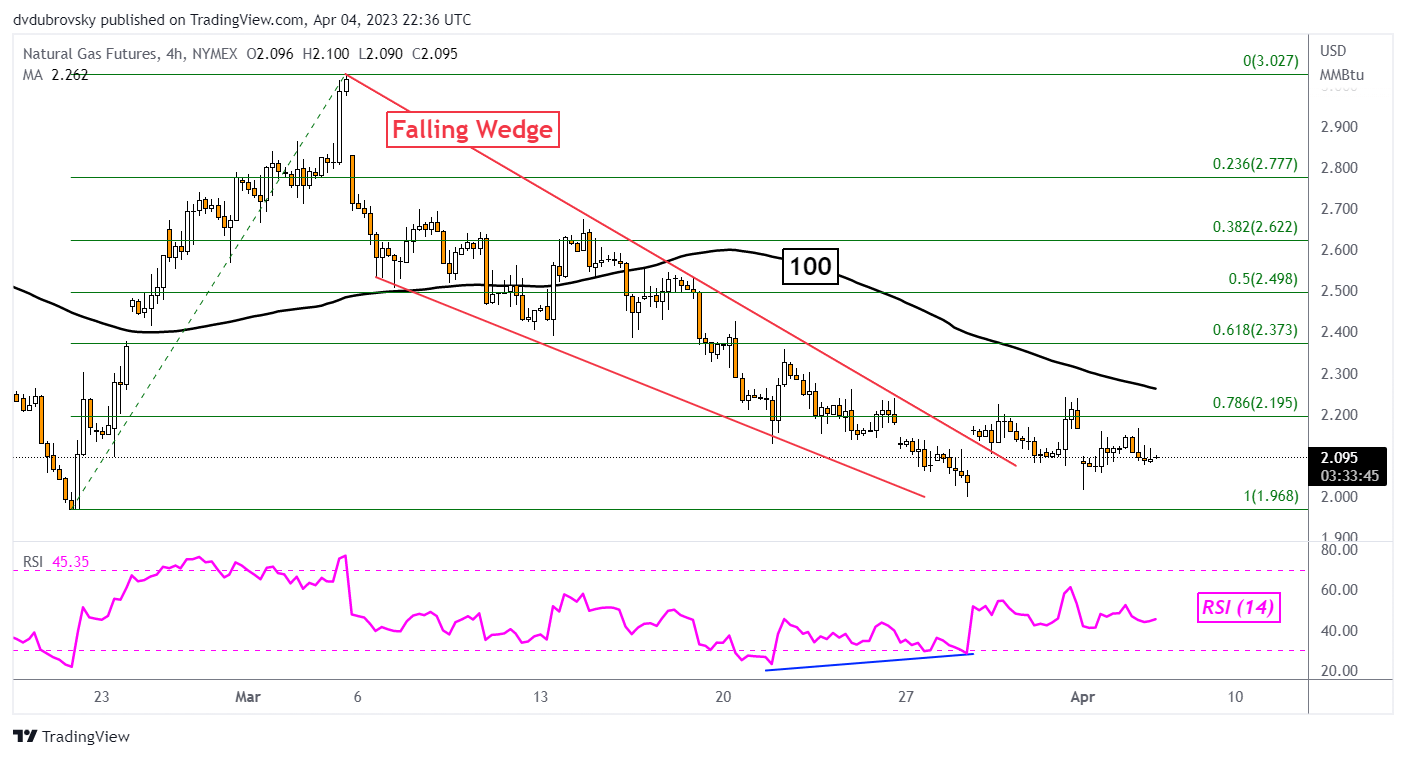Click the '20' date on time axis

coord(724,697)
